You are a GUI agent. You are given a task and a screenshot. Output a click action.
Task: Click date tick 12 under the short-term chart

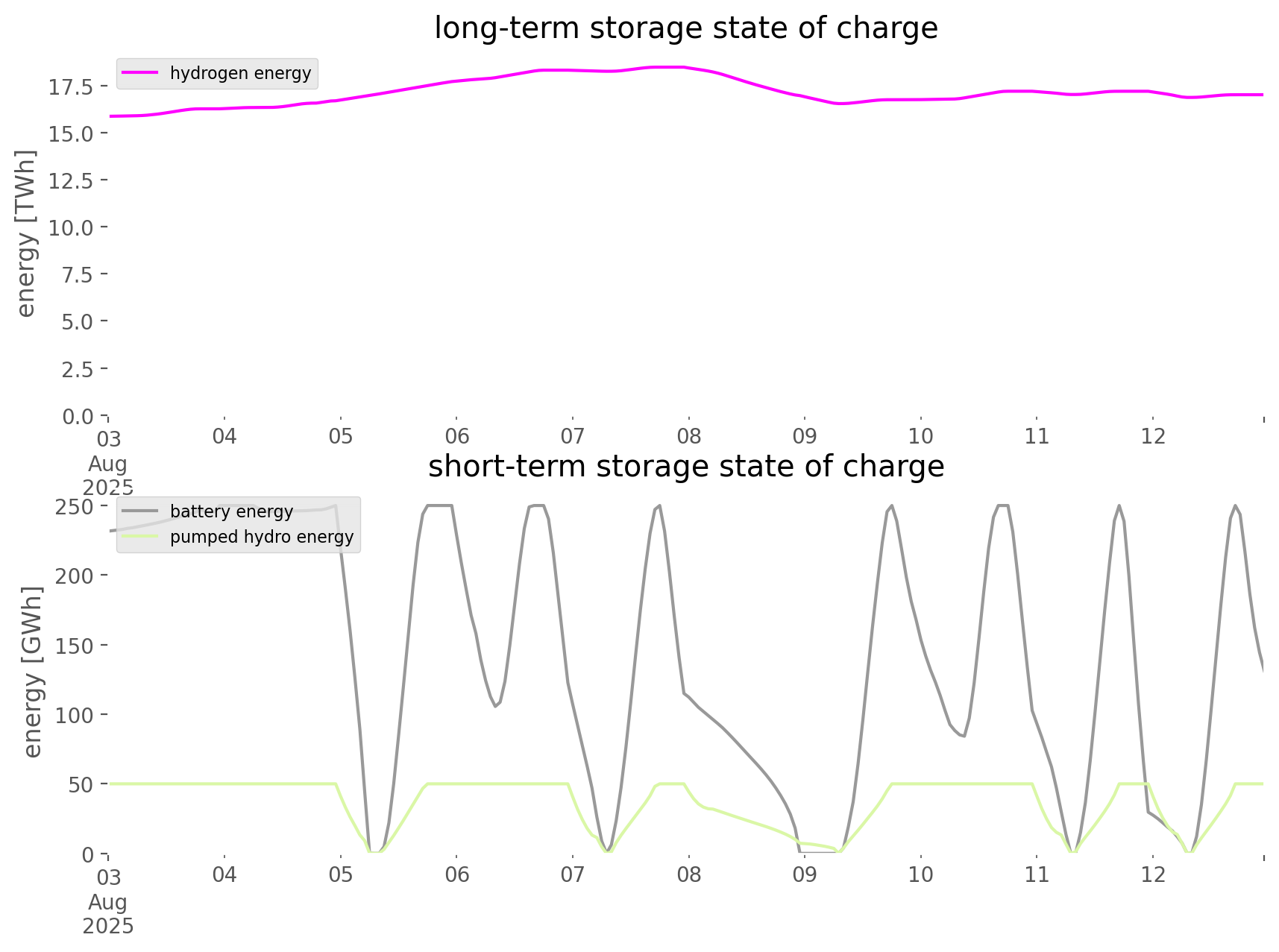pyautogui.click(x=1153, y=874)
